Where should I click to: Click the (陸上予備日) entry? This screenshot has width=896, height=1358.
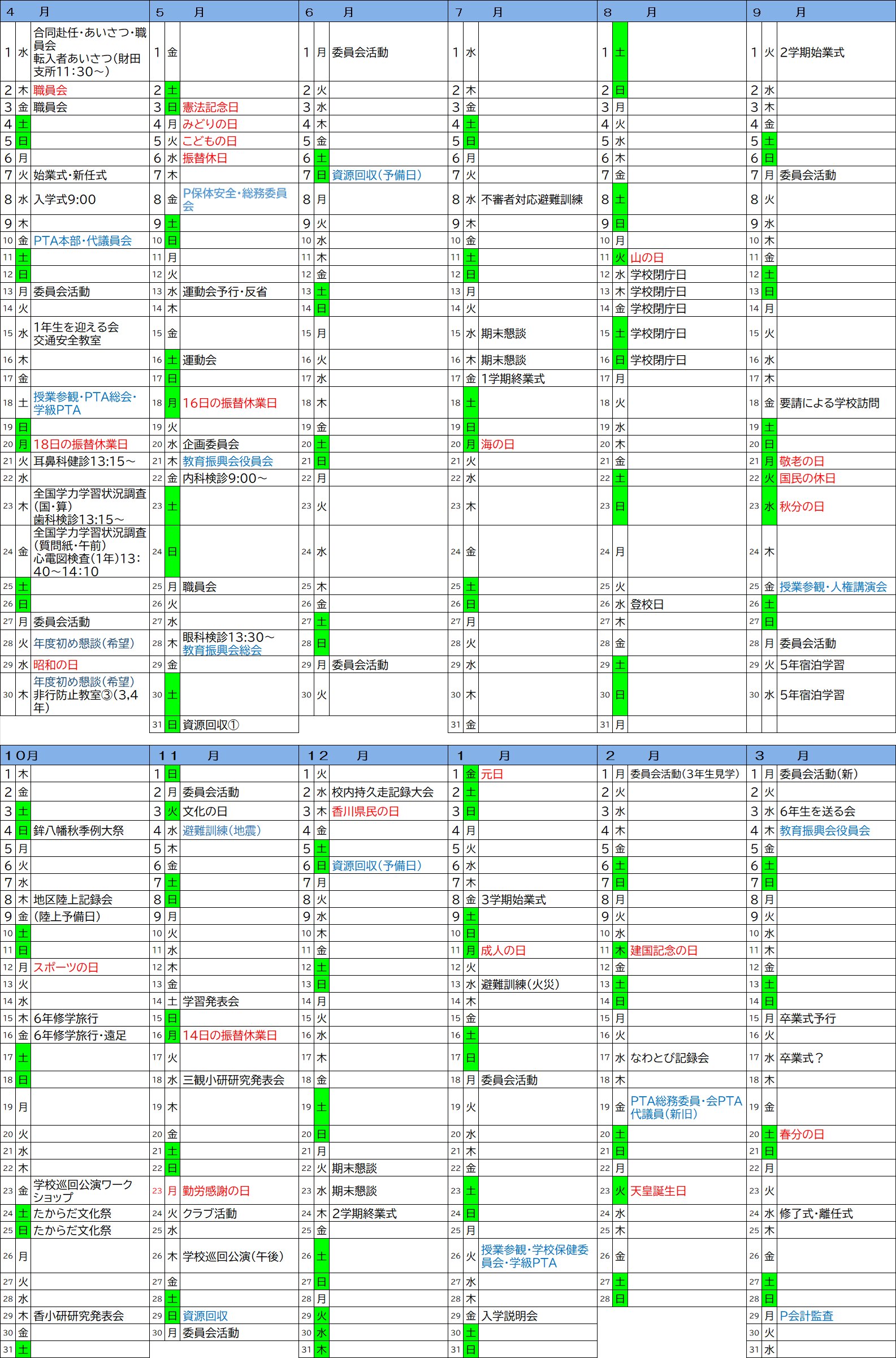(x=67, y=917)
